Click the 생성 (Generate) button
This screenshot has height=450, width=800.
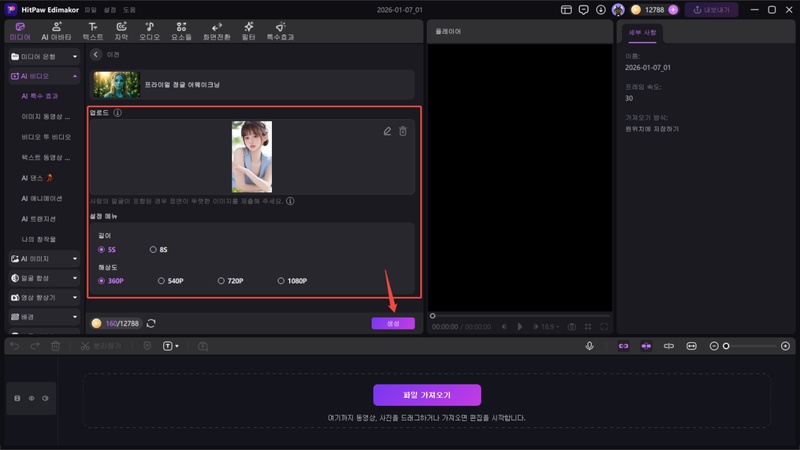[x=393, y=323]
